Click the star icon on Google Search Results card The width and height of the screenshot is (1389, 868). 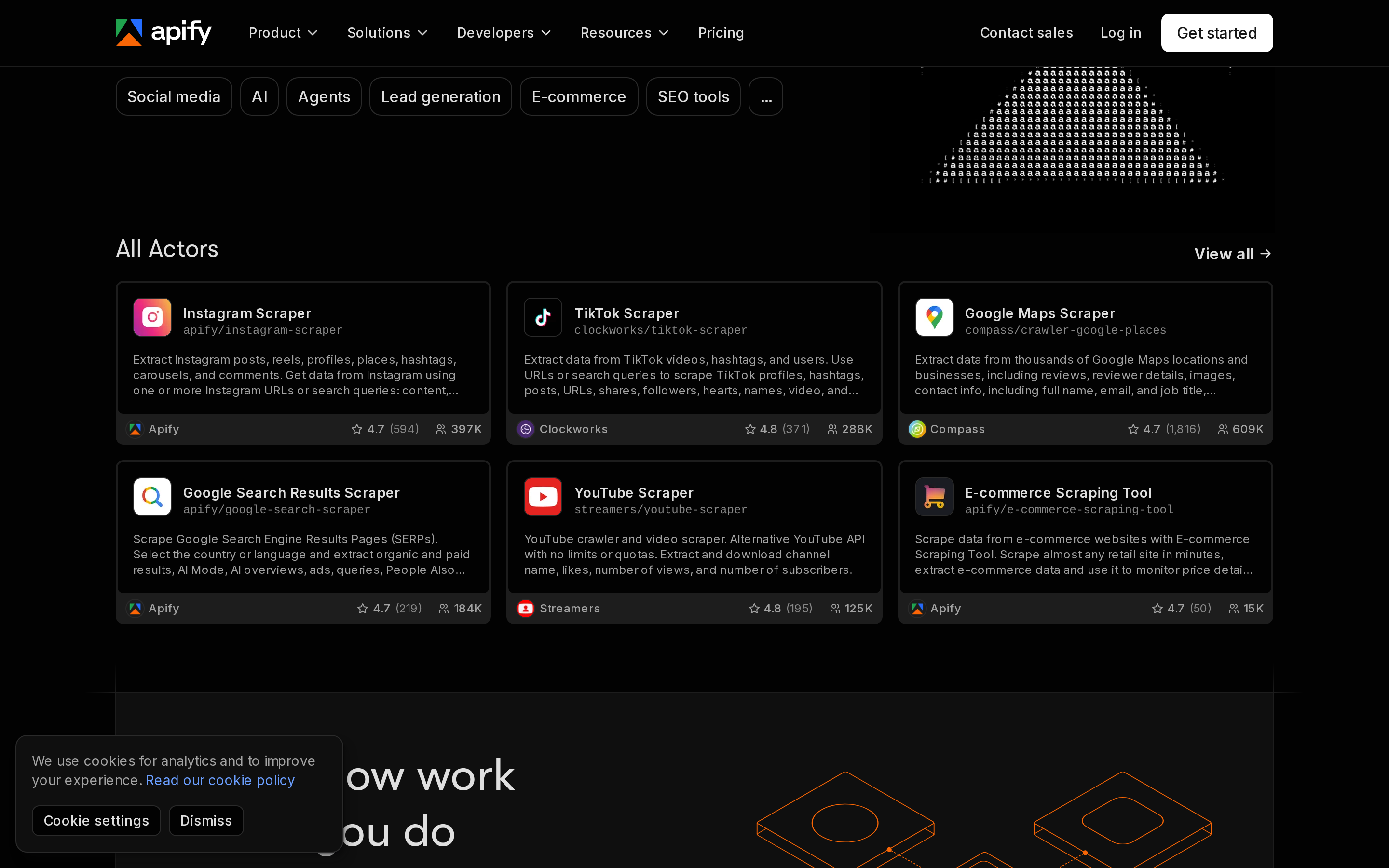point(362,609)
